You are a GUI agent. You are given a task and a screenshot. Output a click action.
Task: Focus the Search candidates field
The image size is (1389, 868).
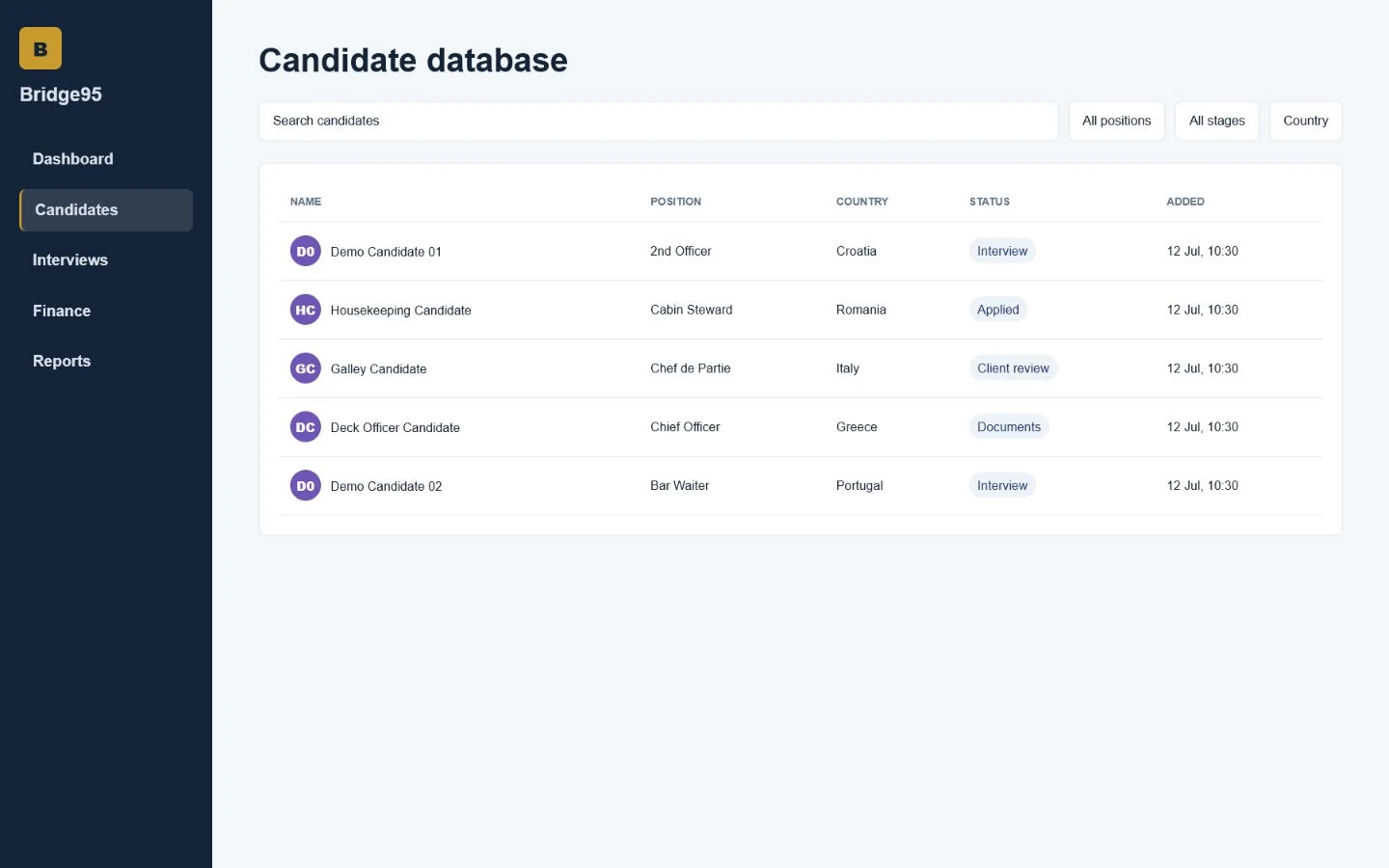coord(659,122)
